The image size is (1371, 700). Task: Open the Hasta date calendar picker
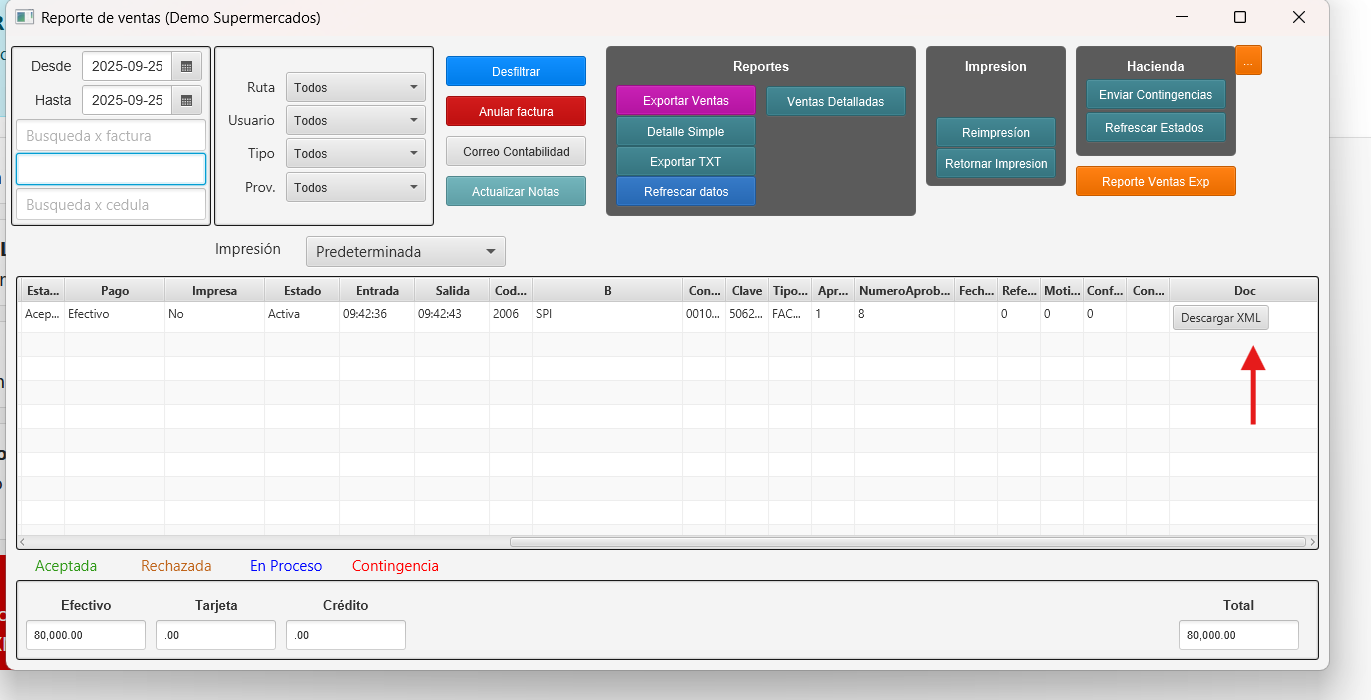tap(186, 101)
